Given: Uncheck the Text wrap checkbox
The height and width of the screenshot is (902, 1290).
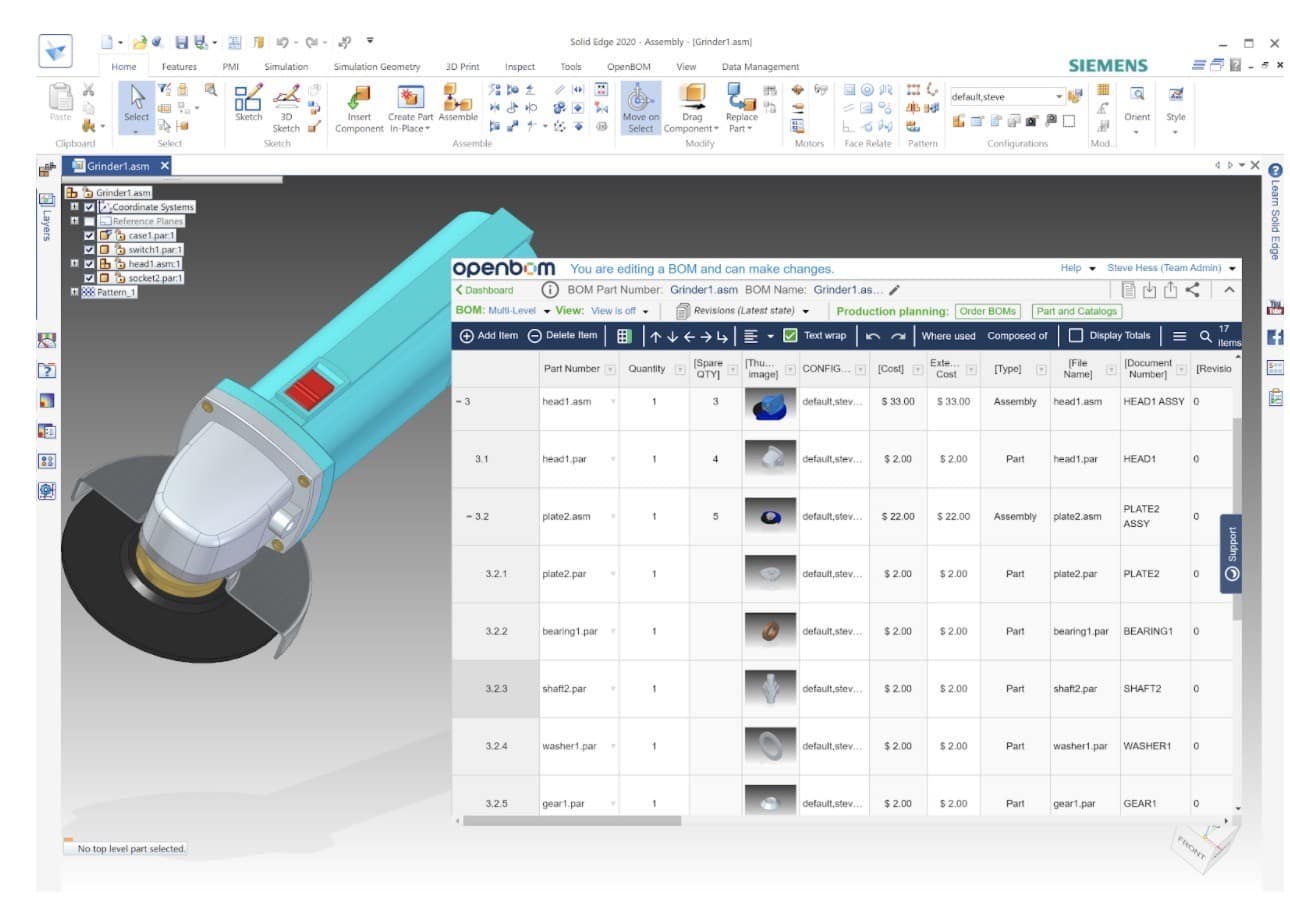Looking at the screenshot, I should [x=790, y=336].
